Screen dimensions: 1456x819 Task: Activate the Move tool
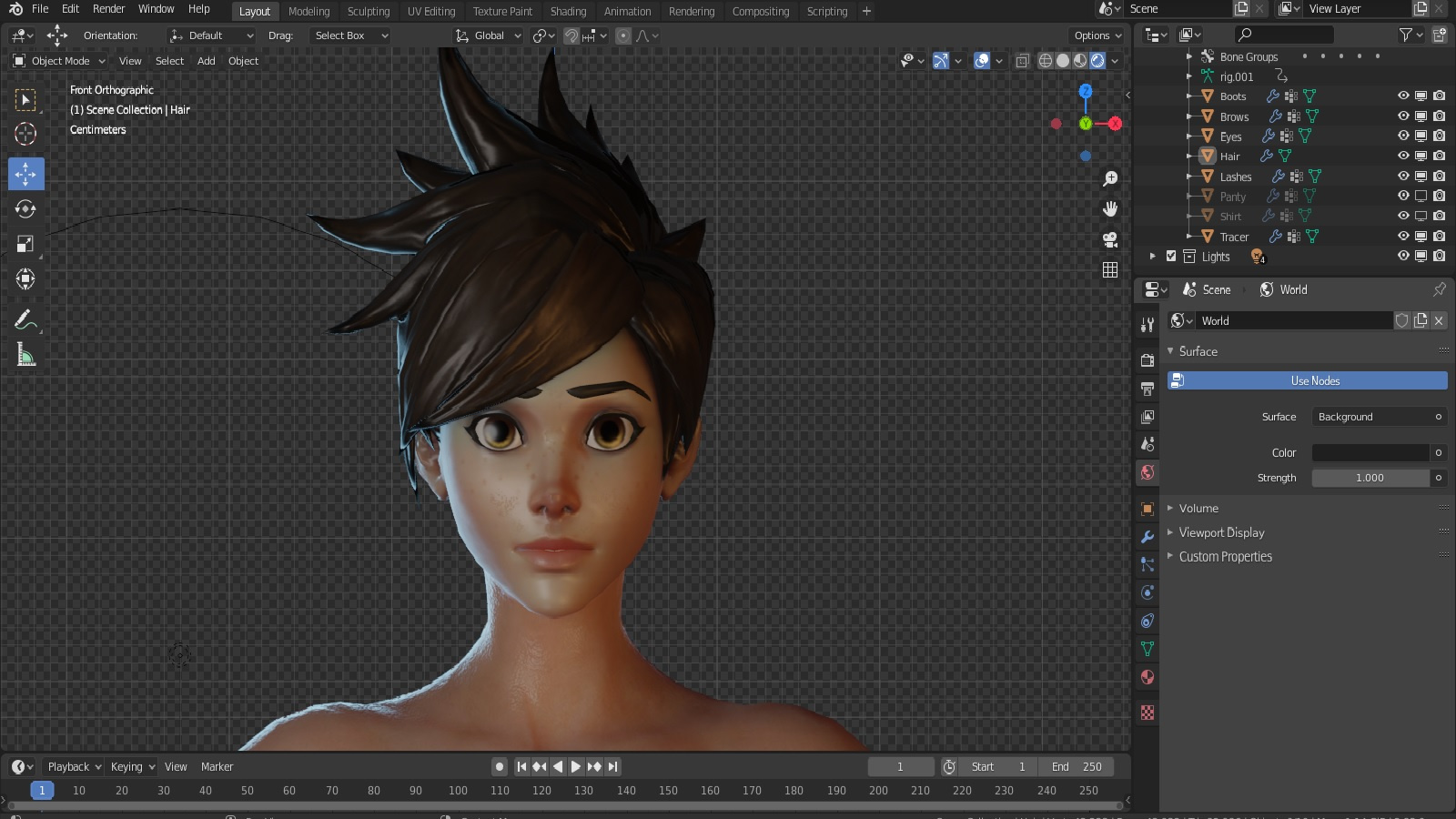pyautogui.click(x=25, y=174)
